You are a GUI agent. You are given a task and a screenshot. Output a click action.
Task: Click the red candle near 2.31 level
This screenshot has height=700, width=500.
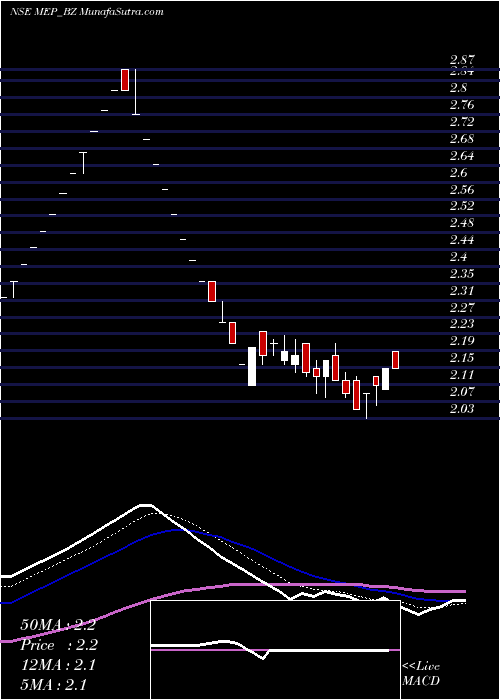point(212,292)
